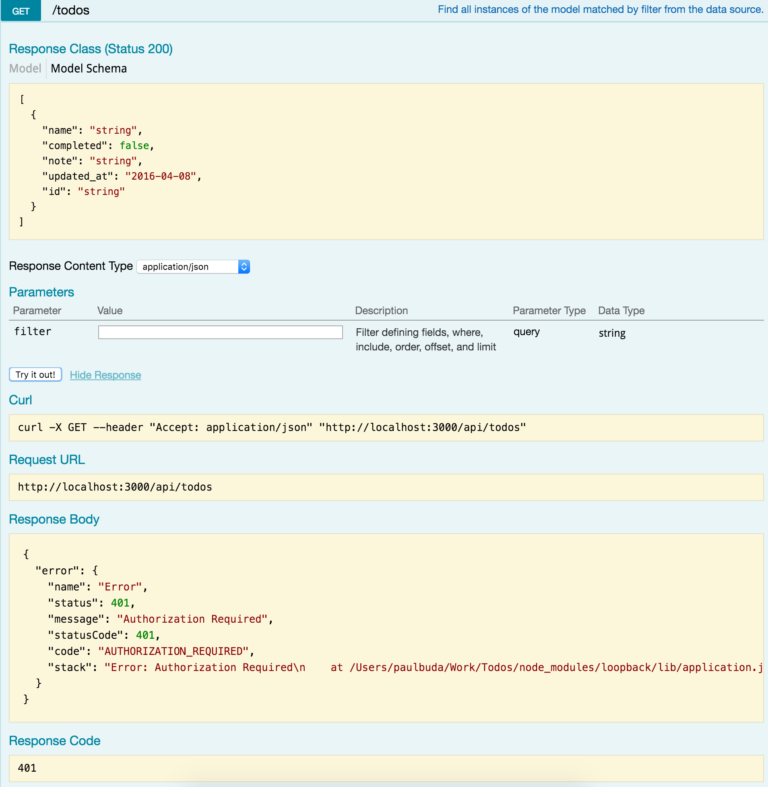768x787 pixels.
Task: Click the Curl command text box
Action: (x=384, y=427)
